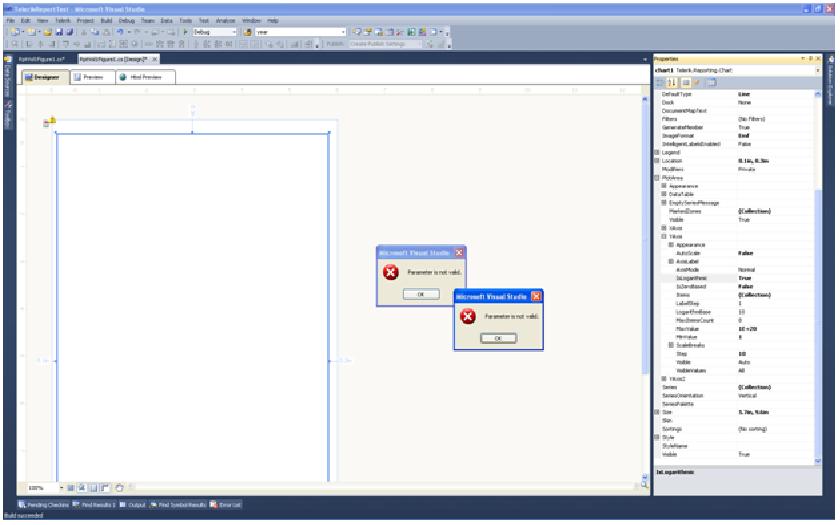Click the Find in Files icon
The height and width of the screenshot is (525, 840).
point(248,32)
